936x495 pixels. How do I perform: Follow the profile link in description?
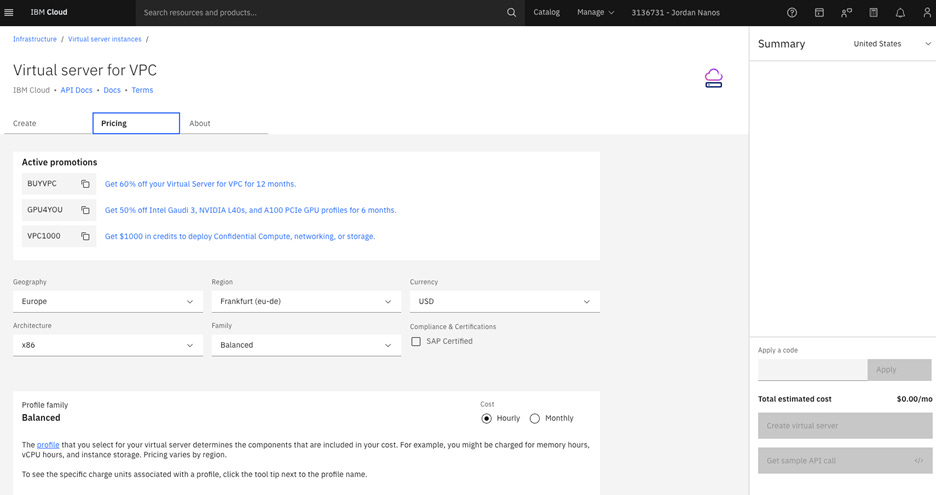tap(48, 445)
